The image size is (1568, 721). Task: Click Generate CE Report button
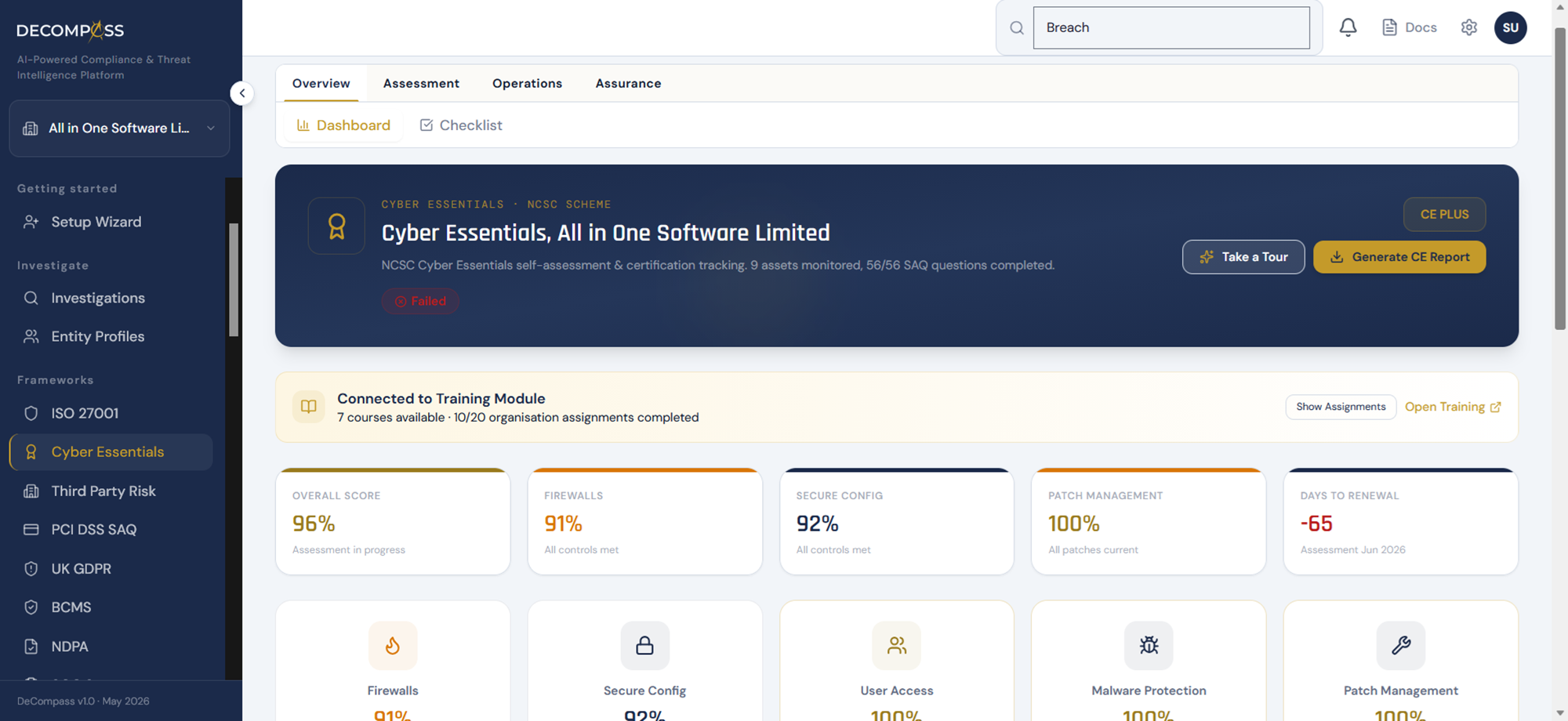[x=1399, y=257]
